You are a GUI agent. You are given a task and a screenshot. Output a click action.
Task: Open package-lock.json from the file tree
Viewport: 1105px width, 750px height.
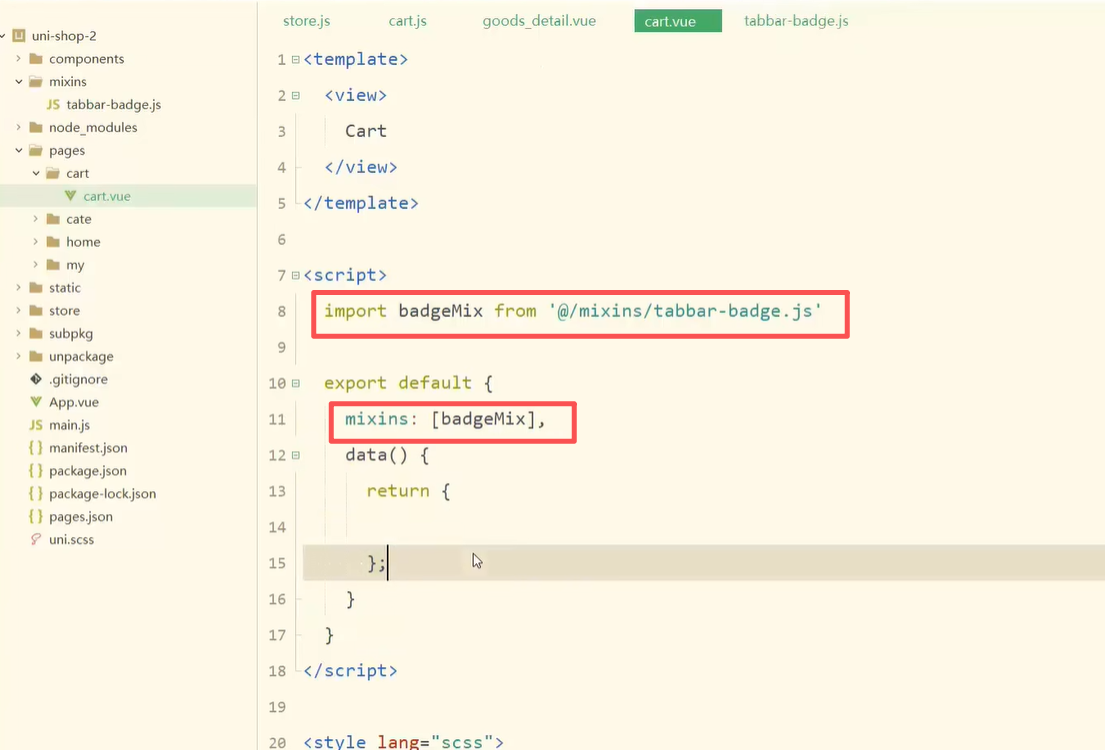click(x=102, y=493)
